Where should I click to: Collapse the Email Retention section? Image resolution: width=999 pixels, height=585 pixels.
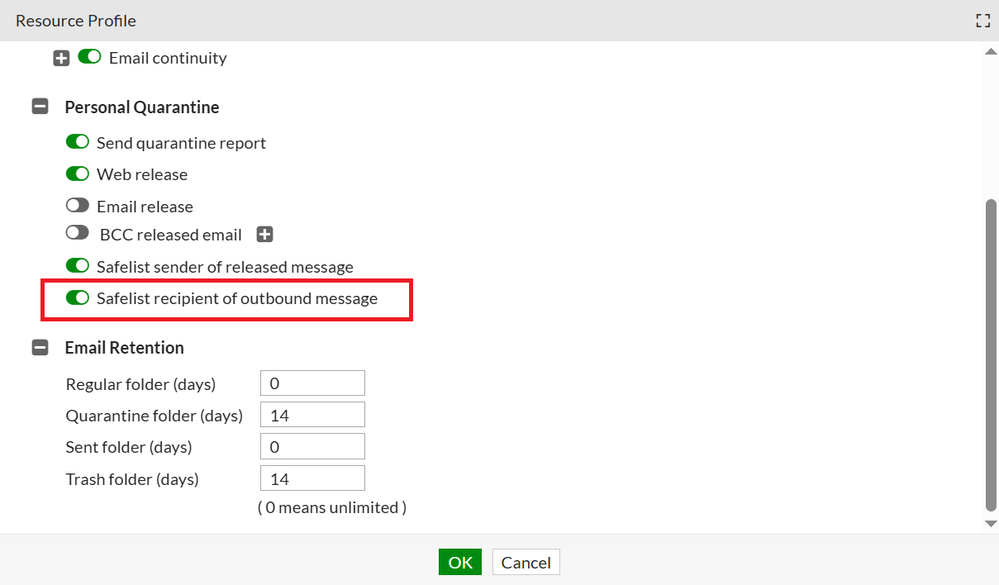tap(40, 348)
